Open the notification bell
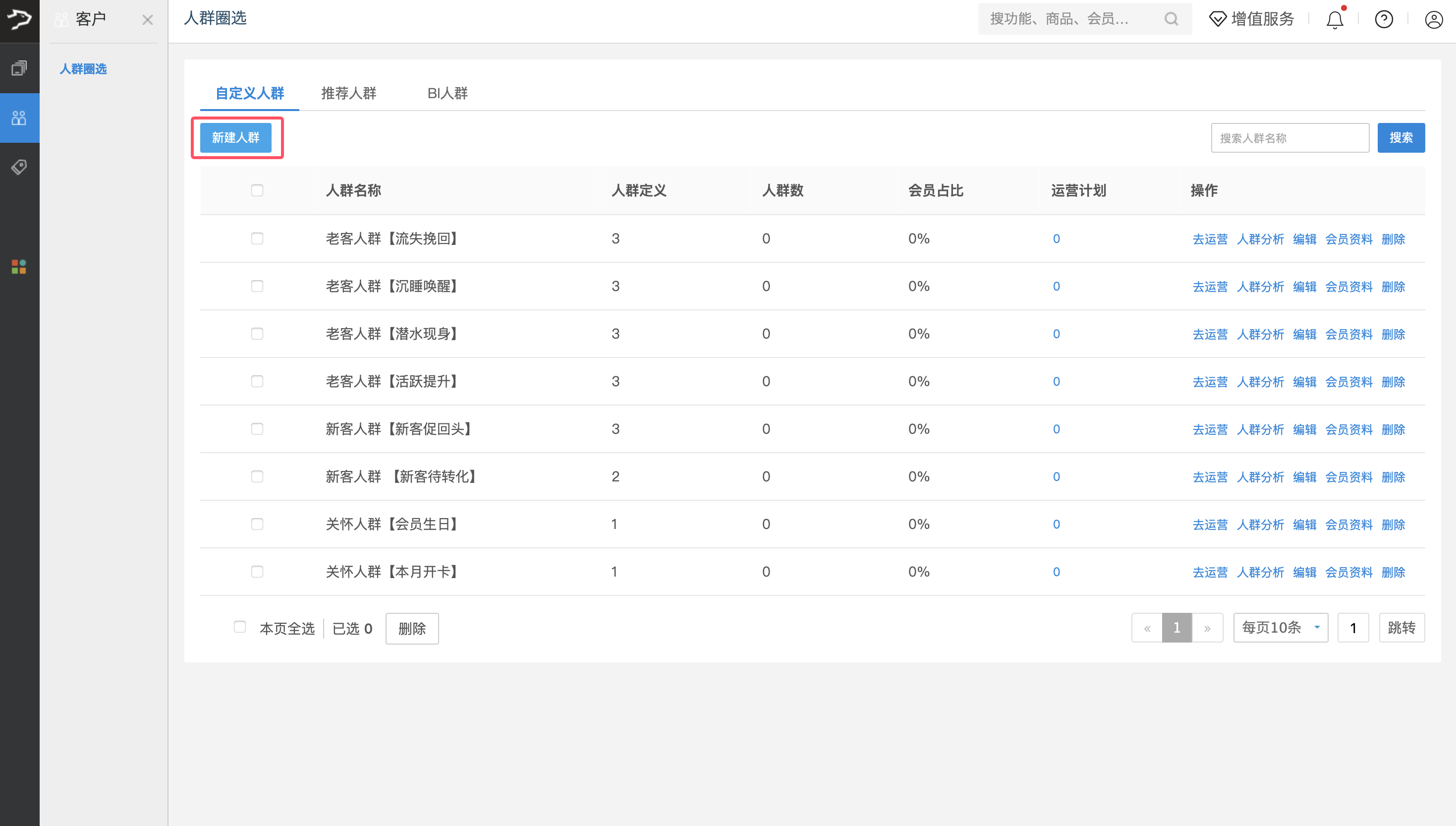1456x826 pixels. click(x=1335, y=19)
